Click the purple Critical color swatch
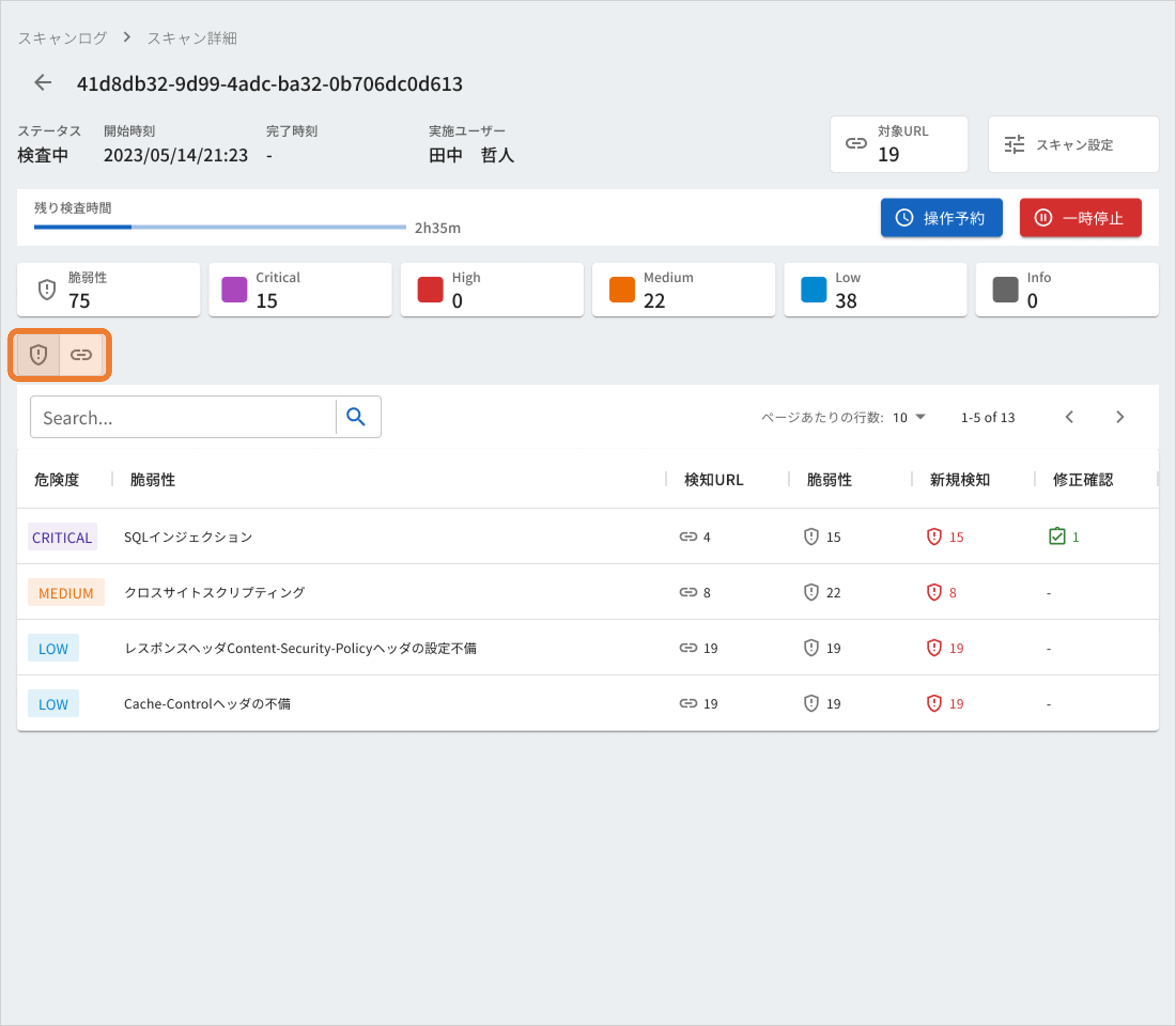 [x=234, y=290]
